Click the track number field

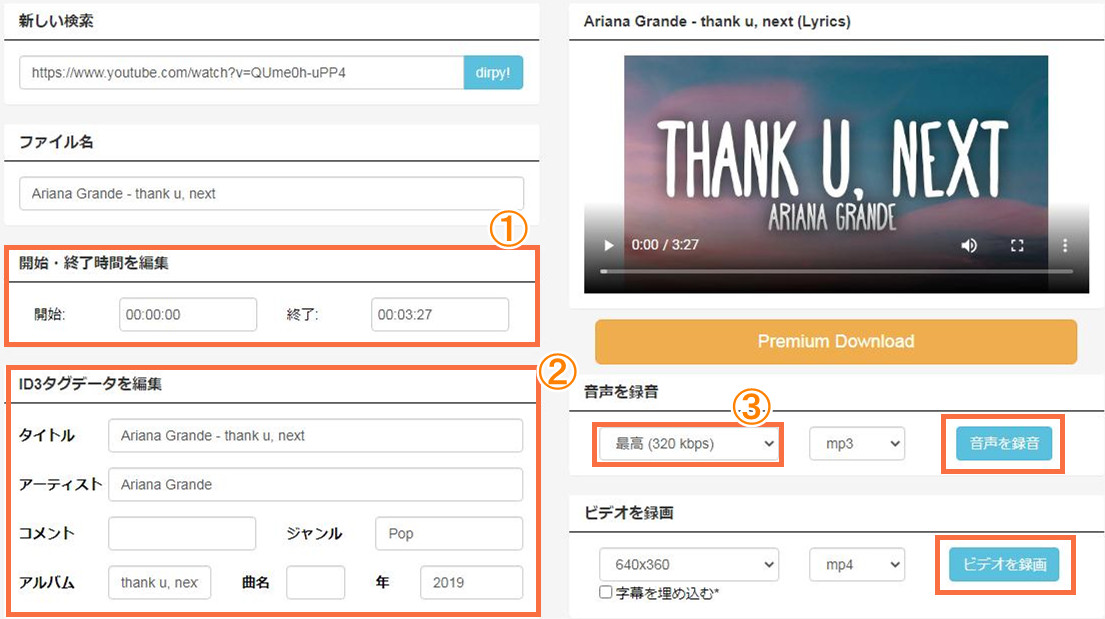[316, 582]
